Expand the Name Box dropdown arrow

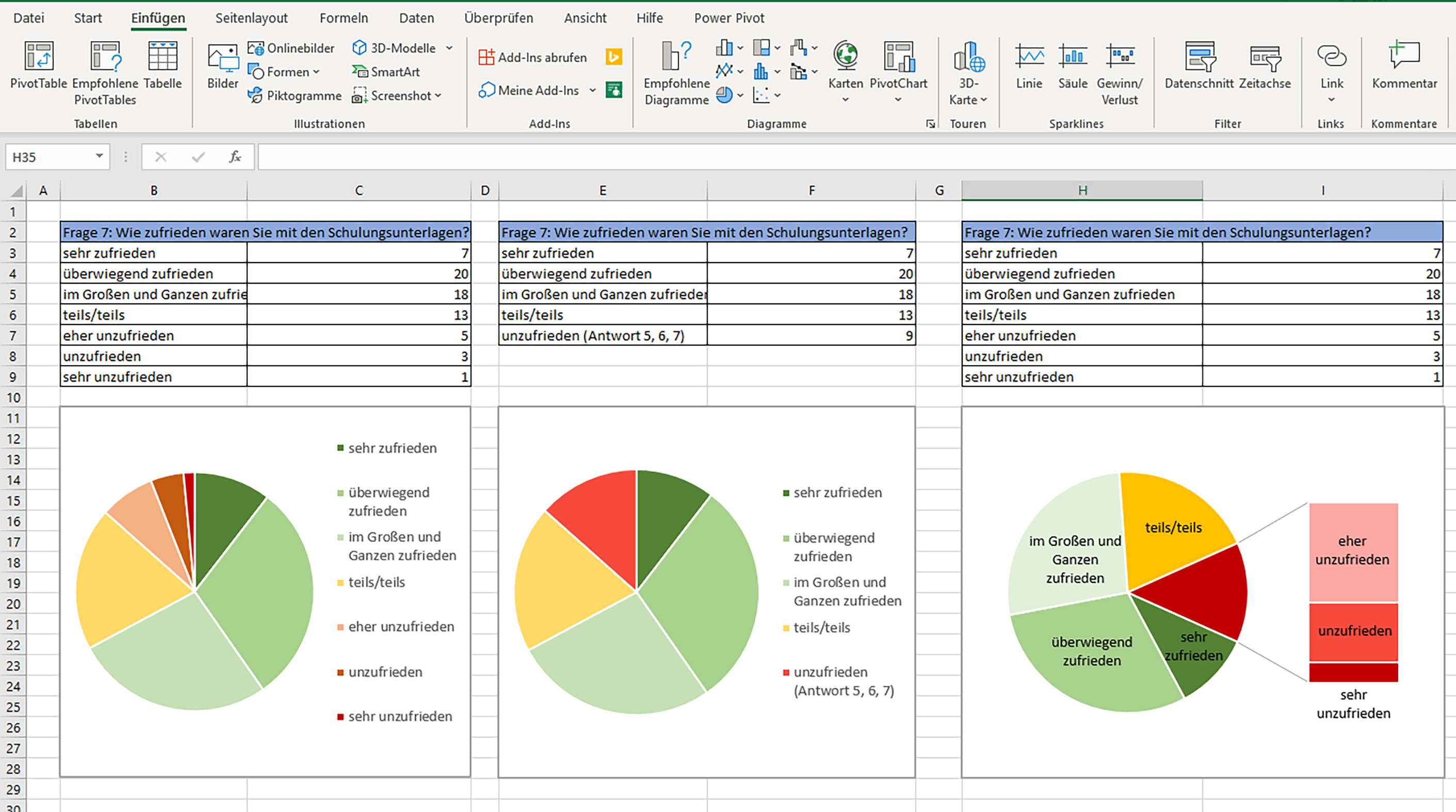coord(99,156)
